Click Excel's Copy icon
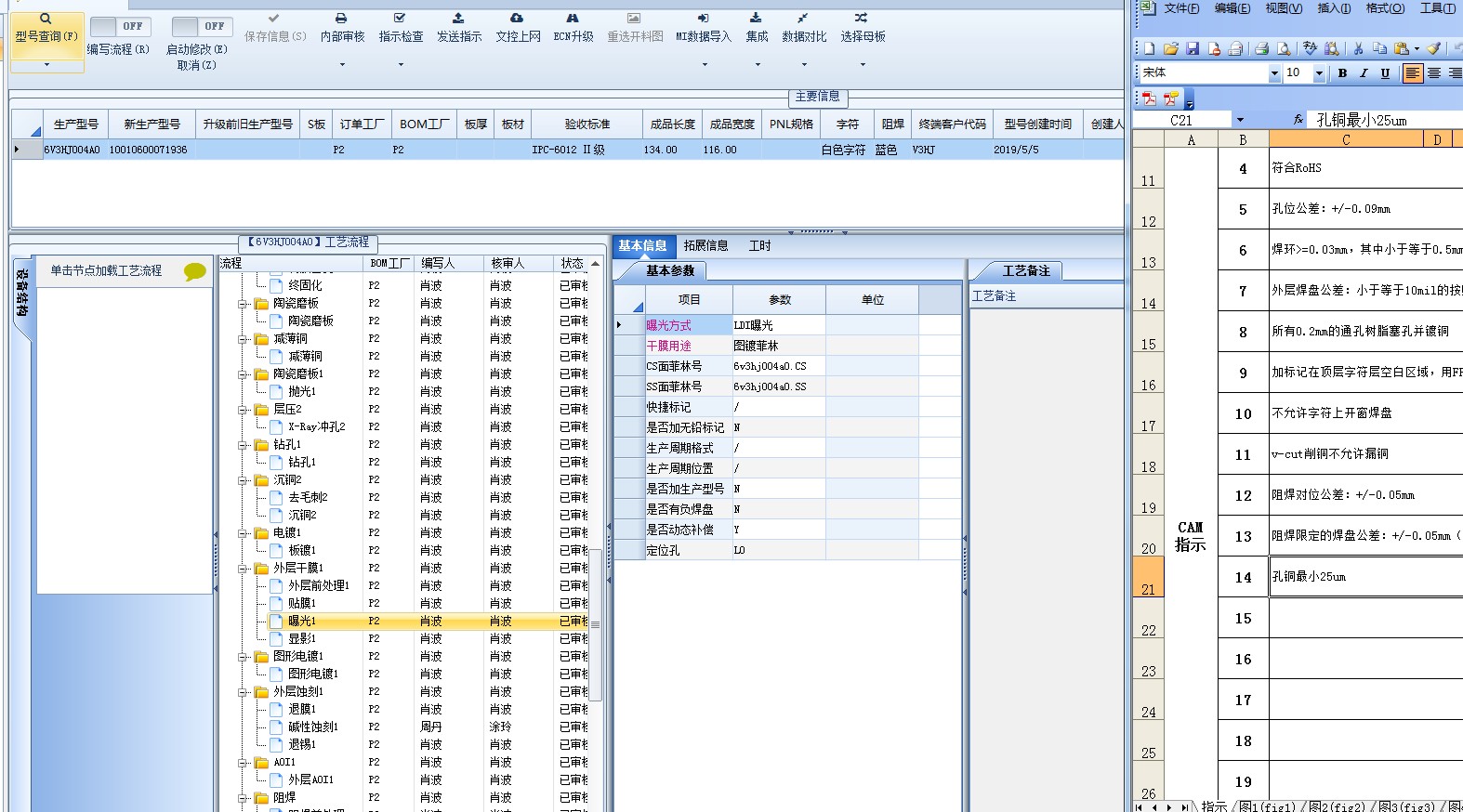The width and height of the screenshot is (1463, 812). click(1380, 48)
